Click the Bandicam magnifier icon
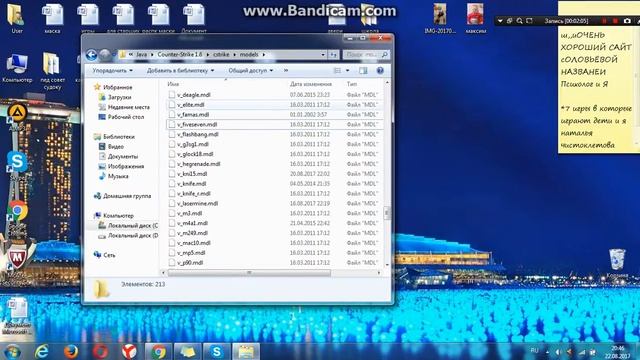The width and height of the screenshot is (640, 360). [519, 21]
